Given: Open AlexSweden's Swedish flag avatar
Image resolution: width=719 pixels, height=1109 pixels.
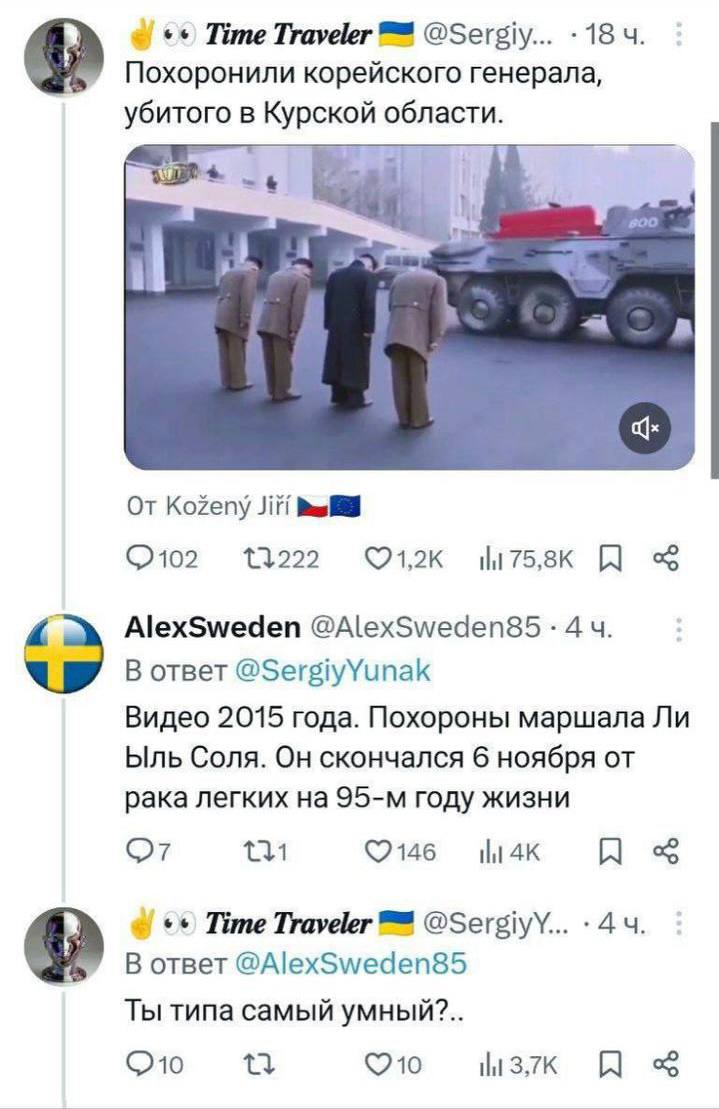Looking at the screenshot, I should (x=64, y=654).
